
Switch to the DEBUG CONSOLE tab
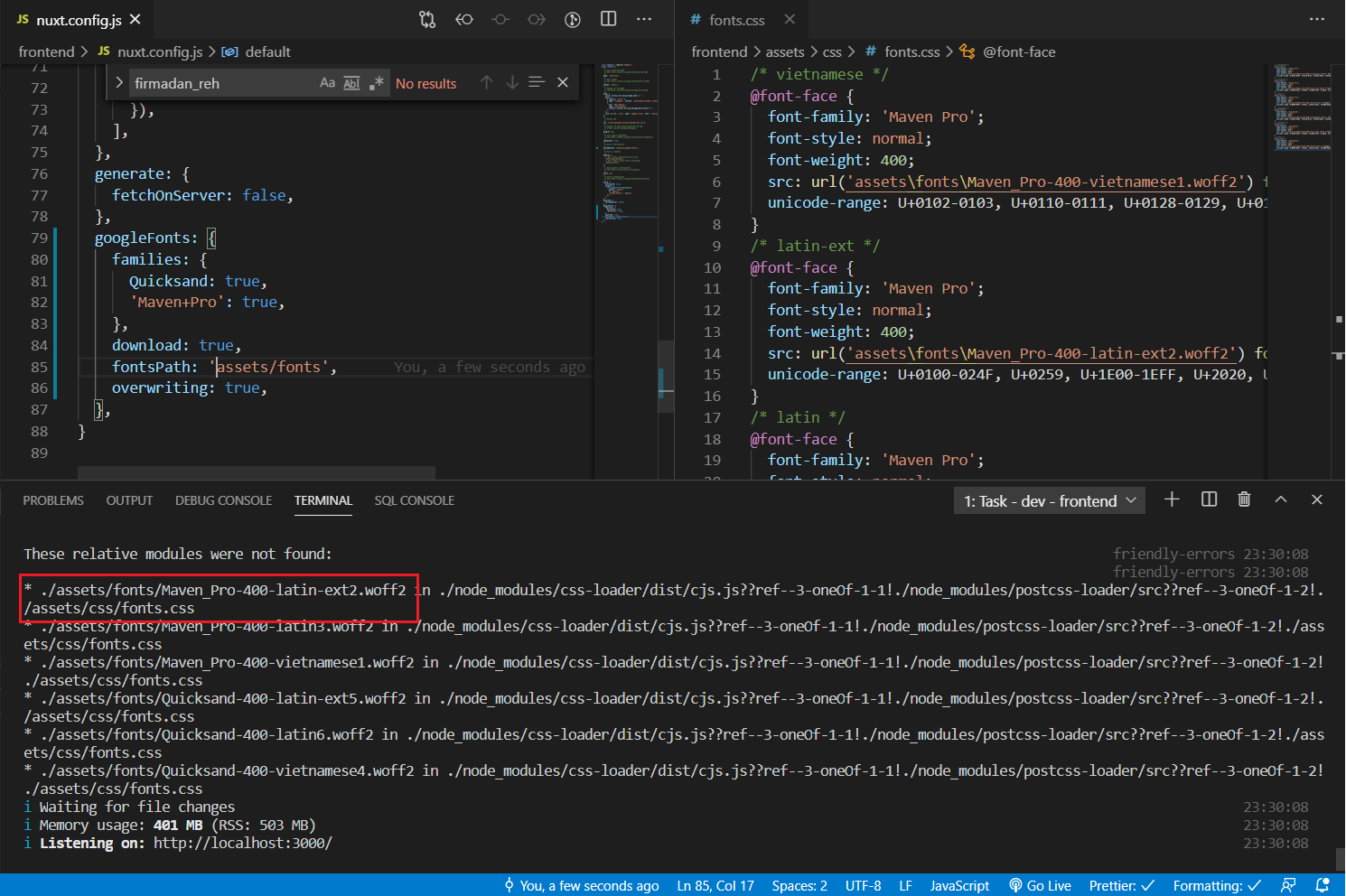click(223, 500)
